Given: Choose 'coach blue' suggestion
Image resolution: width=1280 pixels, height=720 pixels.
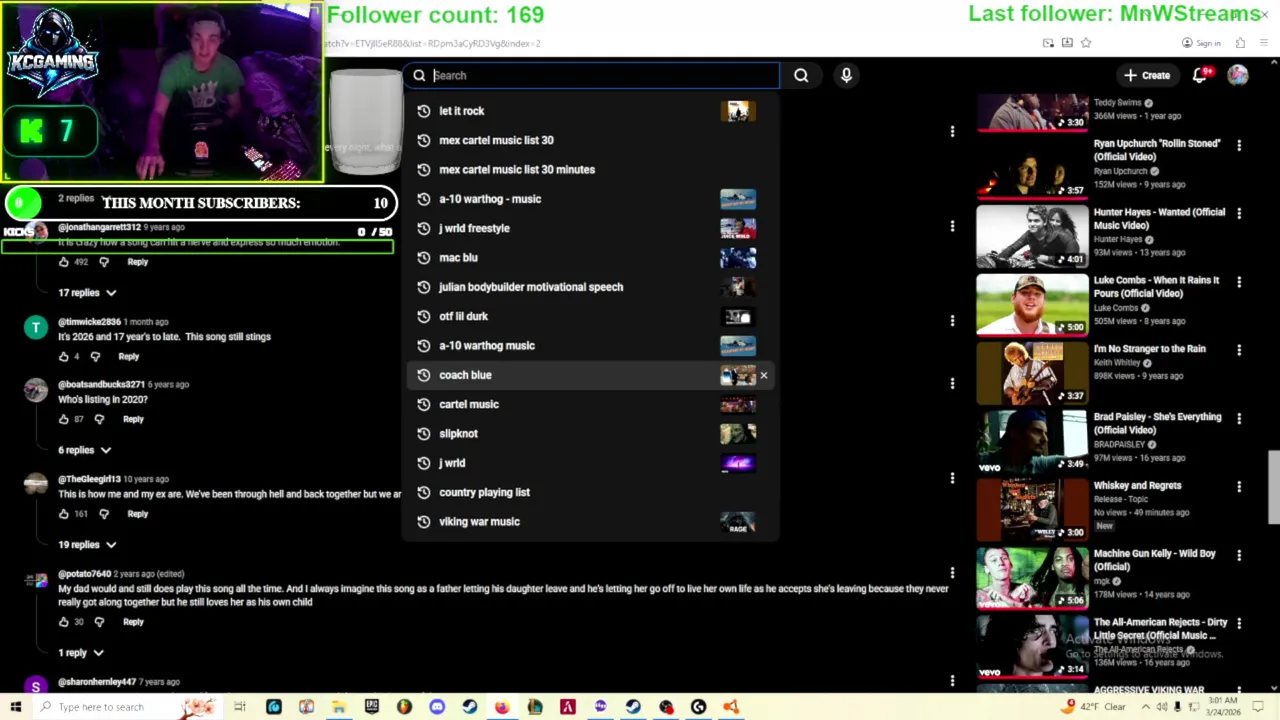Looking at the screenshot, I should click(x=590, y=375).
